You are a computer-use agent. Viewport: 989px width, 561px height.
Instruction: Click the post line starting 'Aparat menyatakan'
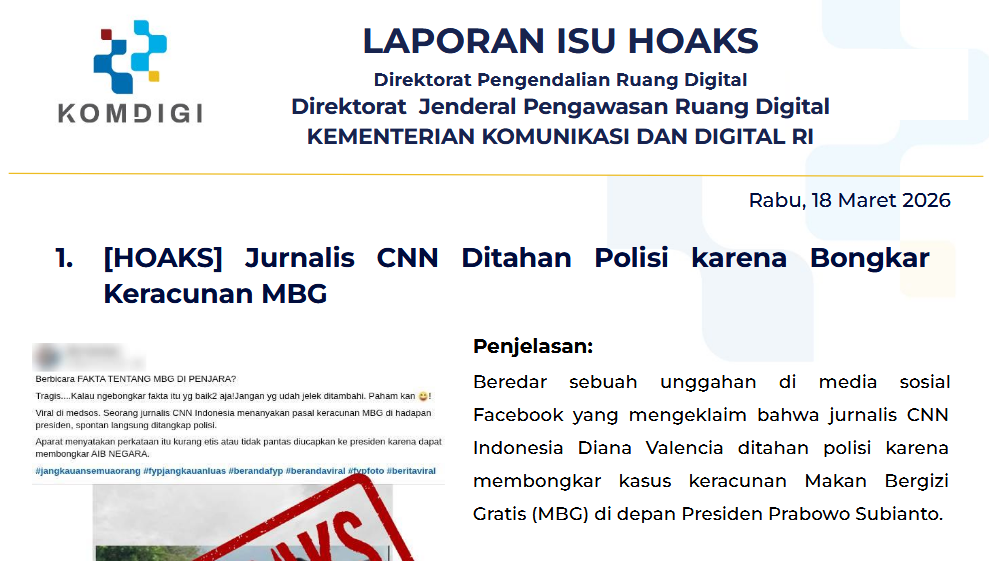click(238, 442)
